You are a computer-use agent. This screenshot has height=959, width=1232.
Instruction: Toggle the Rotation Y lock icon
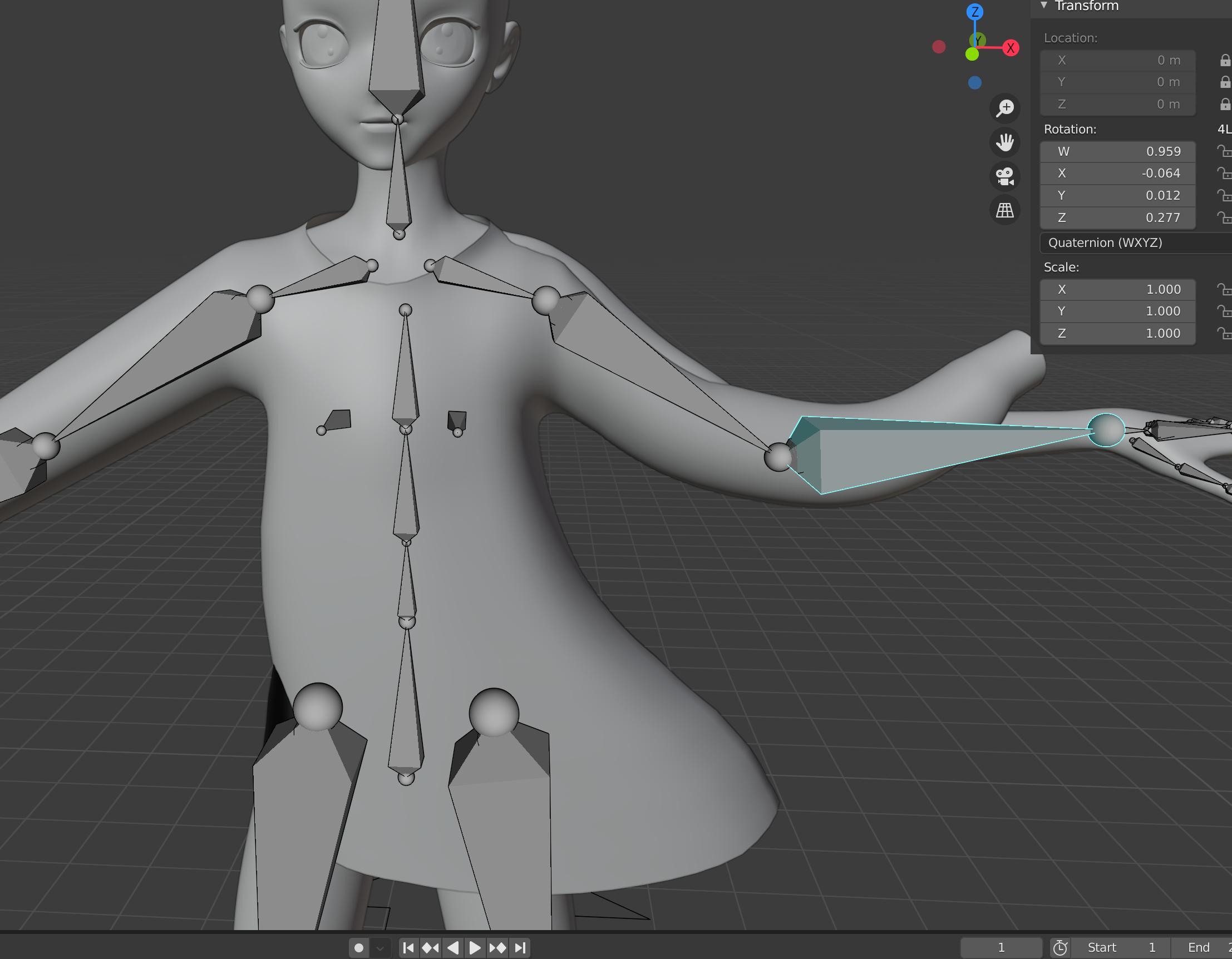tap(1224, 195)
